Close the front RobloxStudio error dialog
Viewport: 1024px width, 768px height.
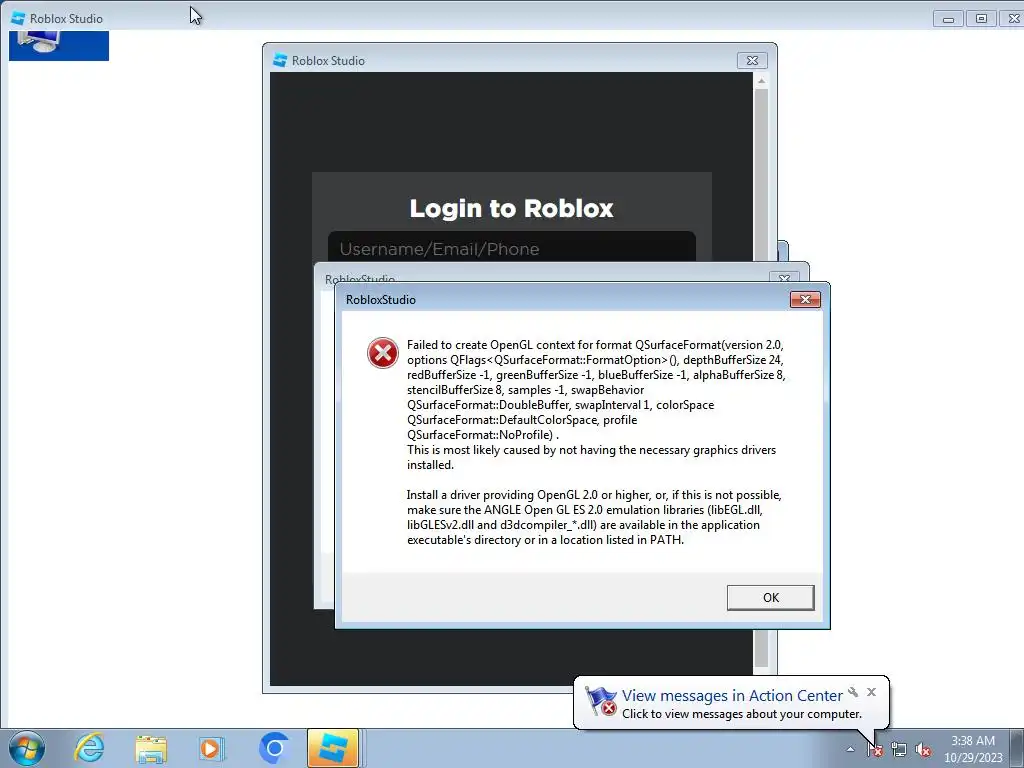805,299
